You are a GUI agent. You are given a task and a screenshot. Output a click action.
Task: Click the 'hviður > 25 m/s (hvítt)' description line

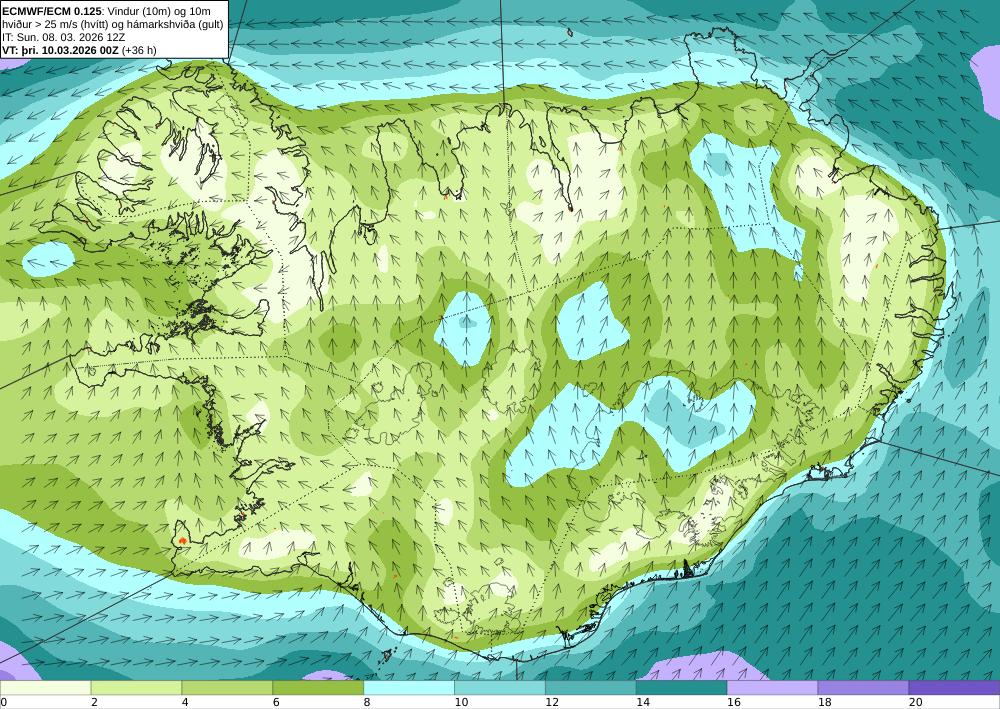coord(112,24)
